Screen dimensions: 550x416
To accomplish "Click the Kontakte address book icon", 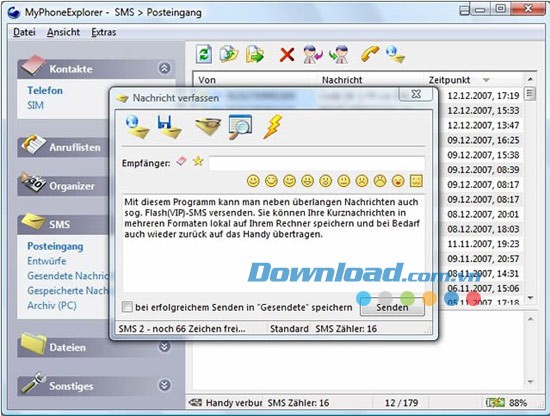I will point(33,65).
